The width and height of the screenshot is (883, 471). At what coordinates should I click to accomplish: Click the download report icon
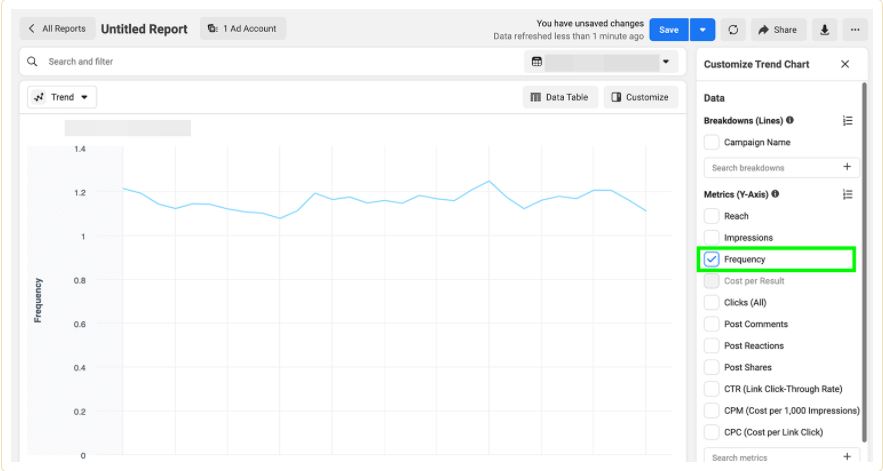825,30
